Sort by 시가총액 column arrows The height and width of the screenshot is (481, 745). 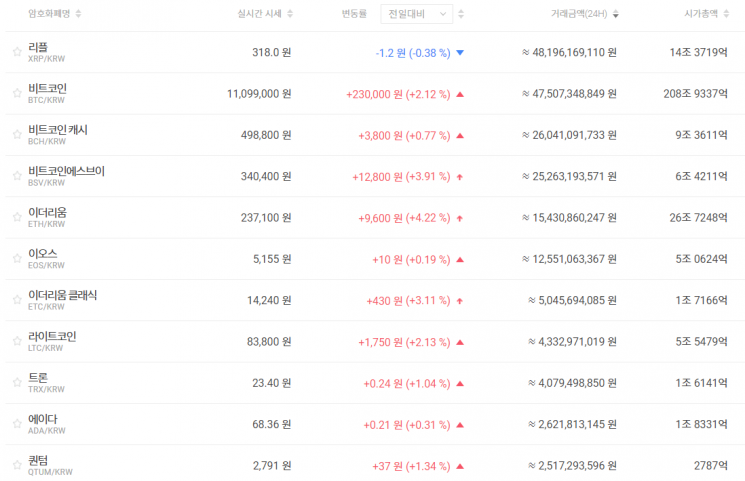tap(726, 14)
